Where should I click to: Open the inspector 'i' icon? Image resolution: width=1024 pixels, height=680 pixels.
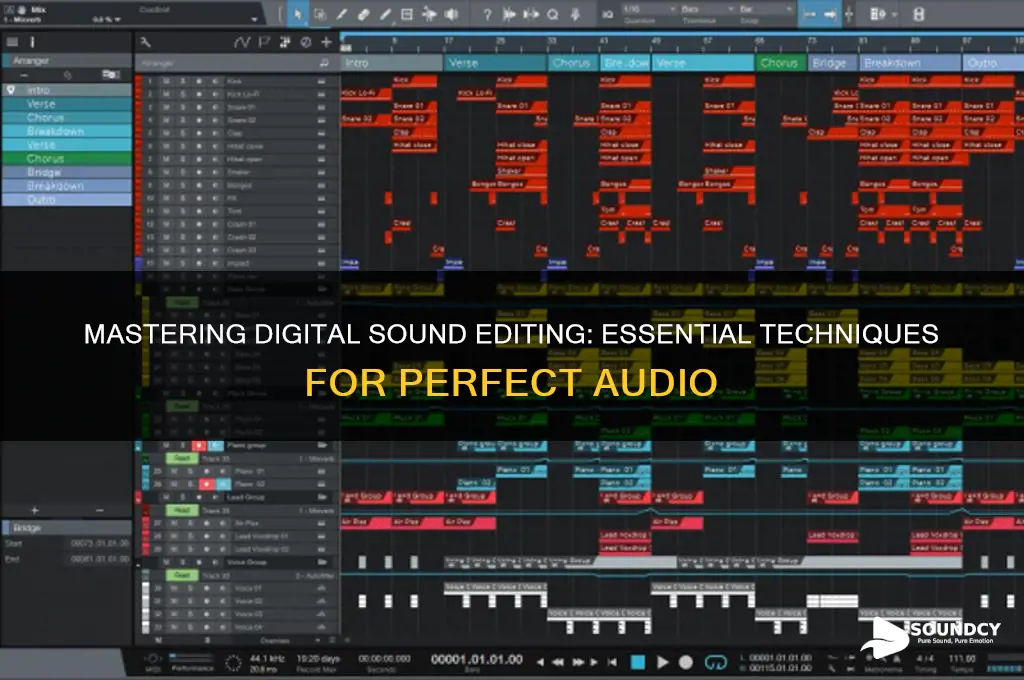click(31, 42)
